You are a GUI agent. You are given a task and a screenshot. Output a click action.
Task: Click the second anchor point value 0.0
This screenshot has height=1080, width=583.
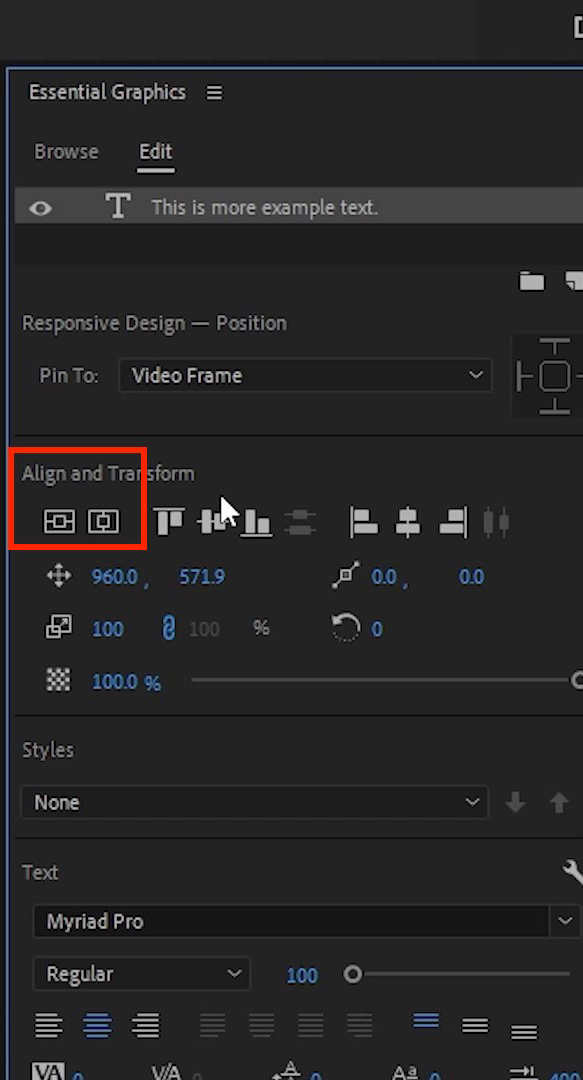(x=471, y=577)
